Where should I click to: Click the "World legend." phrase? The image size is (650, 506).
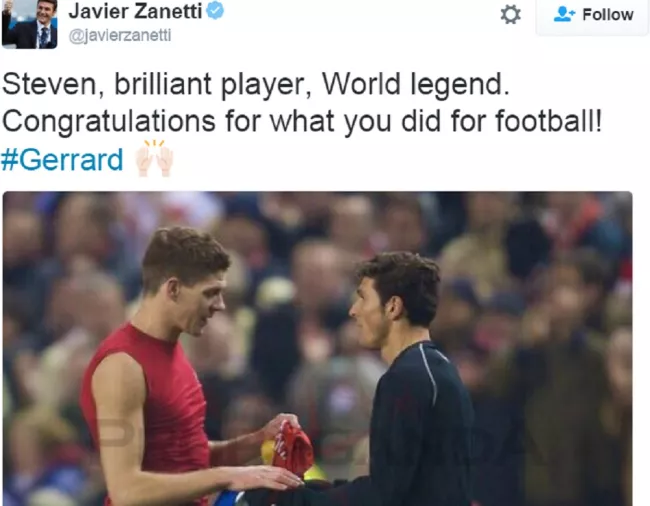[x=416, y=85]
